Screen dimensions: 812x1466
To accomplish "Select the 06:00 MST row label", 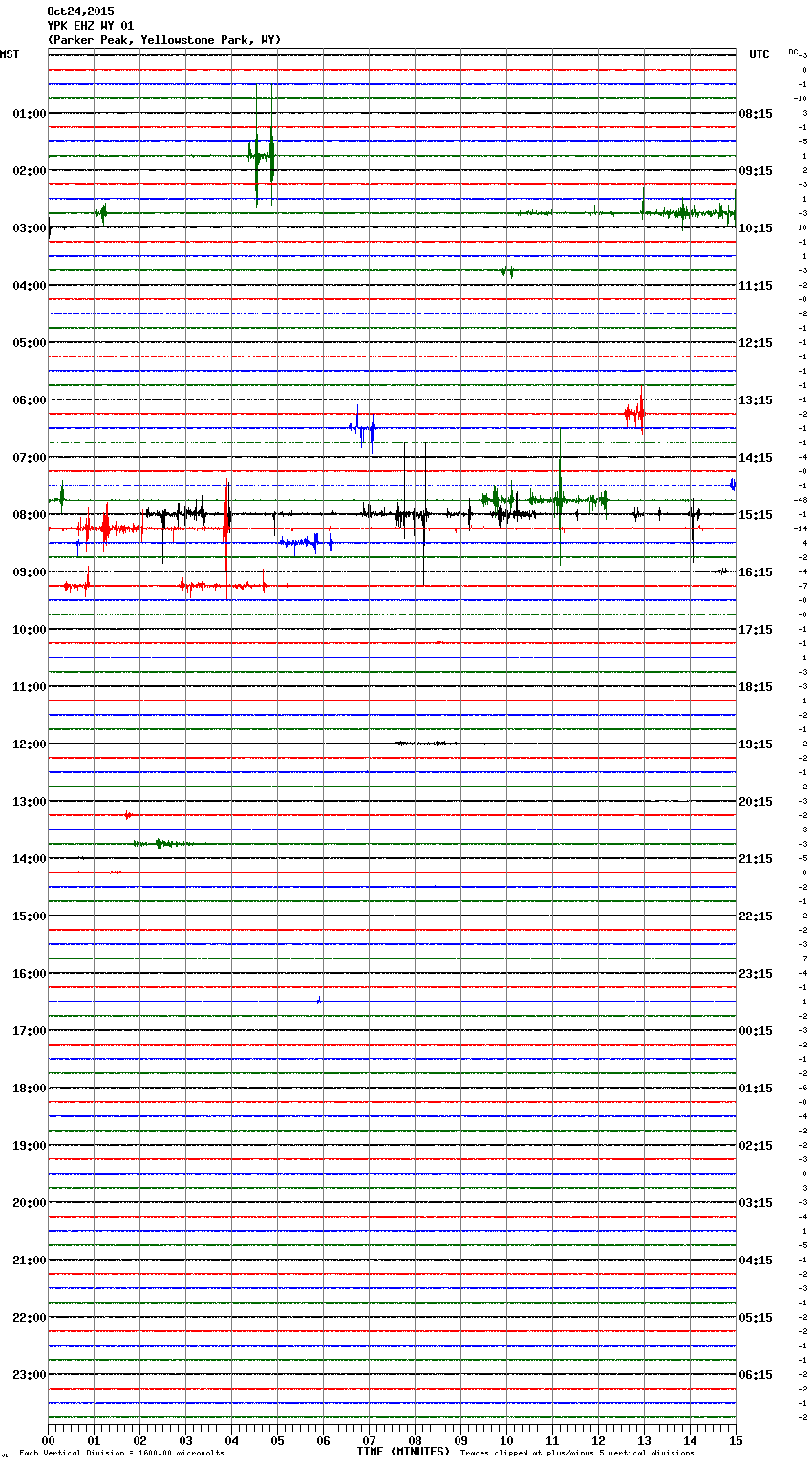I will 30,400.
